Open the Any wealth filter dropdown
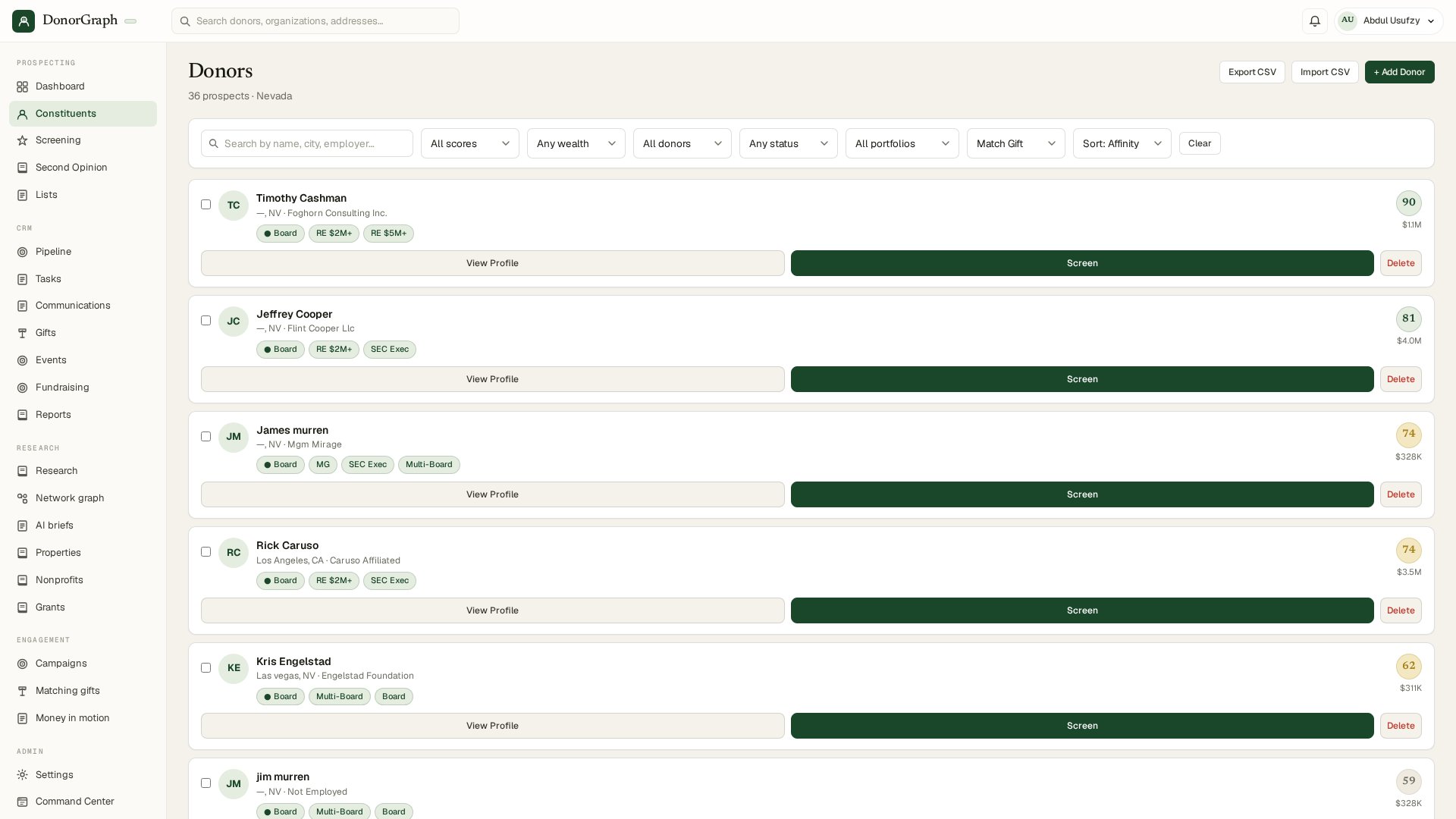The image size is (1456, 819). pos(576,143)
